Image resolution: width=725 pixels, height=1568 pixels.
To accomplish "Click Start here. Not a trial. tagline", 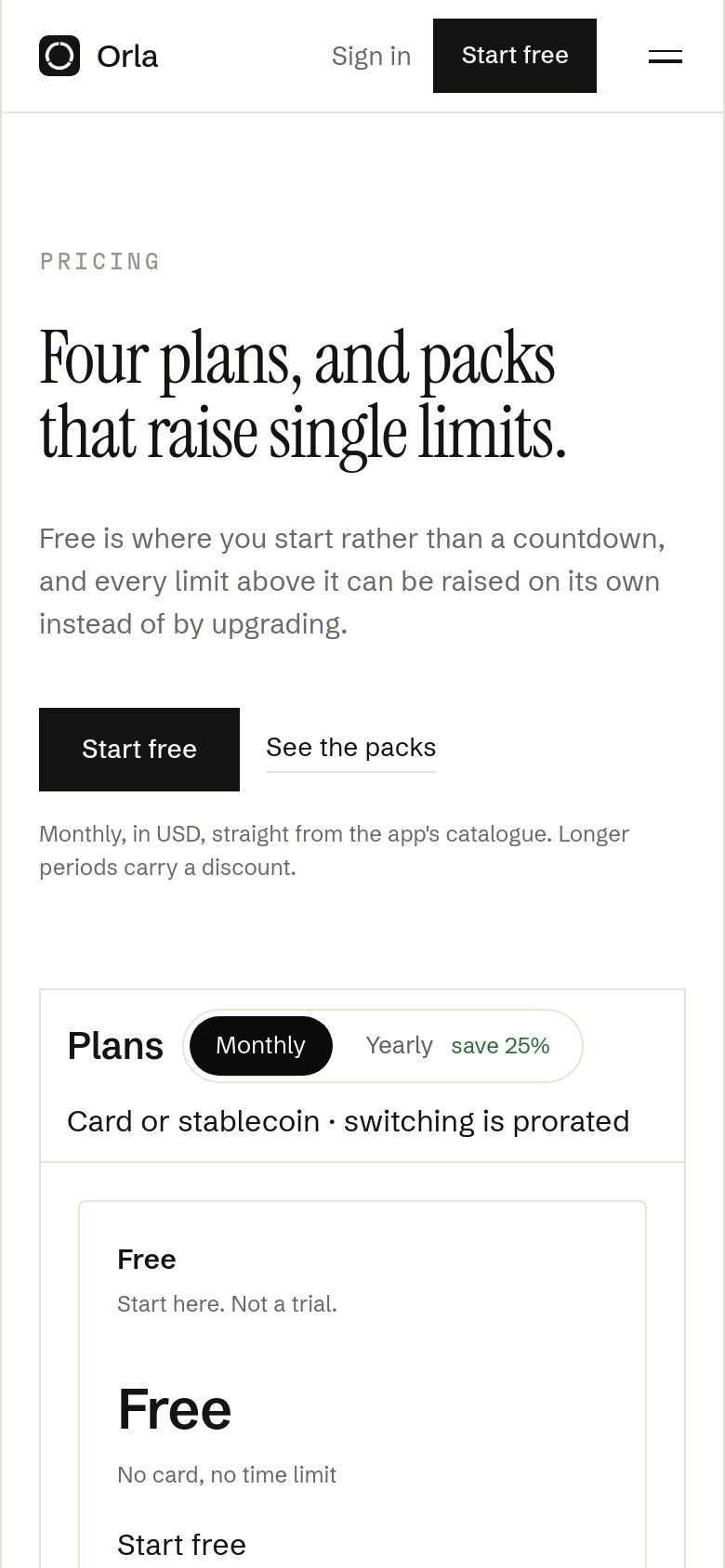I will click(x=227, y=1304).
